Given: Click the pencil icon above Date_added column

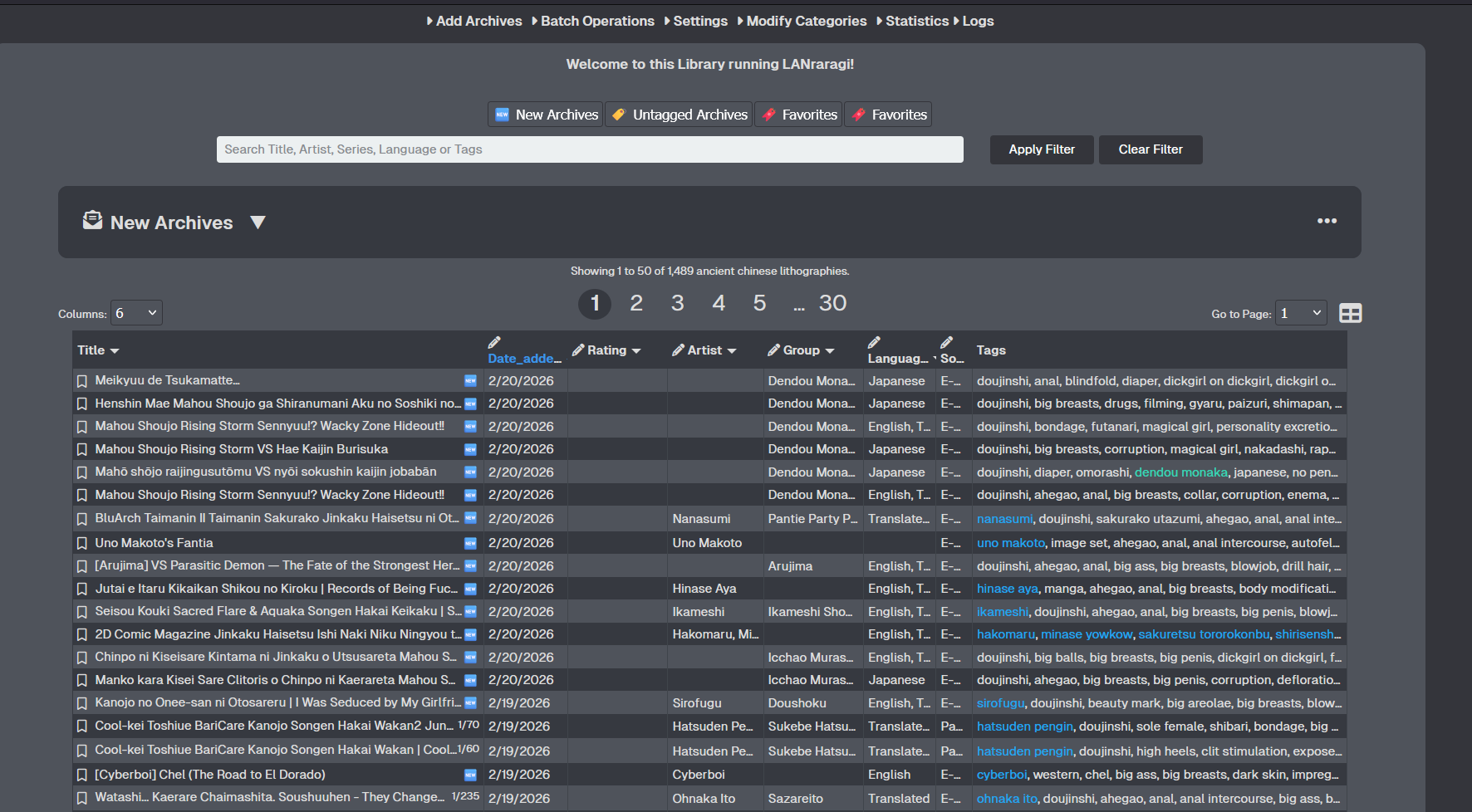Looking at the screenshot, I should click(494, 342).
